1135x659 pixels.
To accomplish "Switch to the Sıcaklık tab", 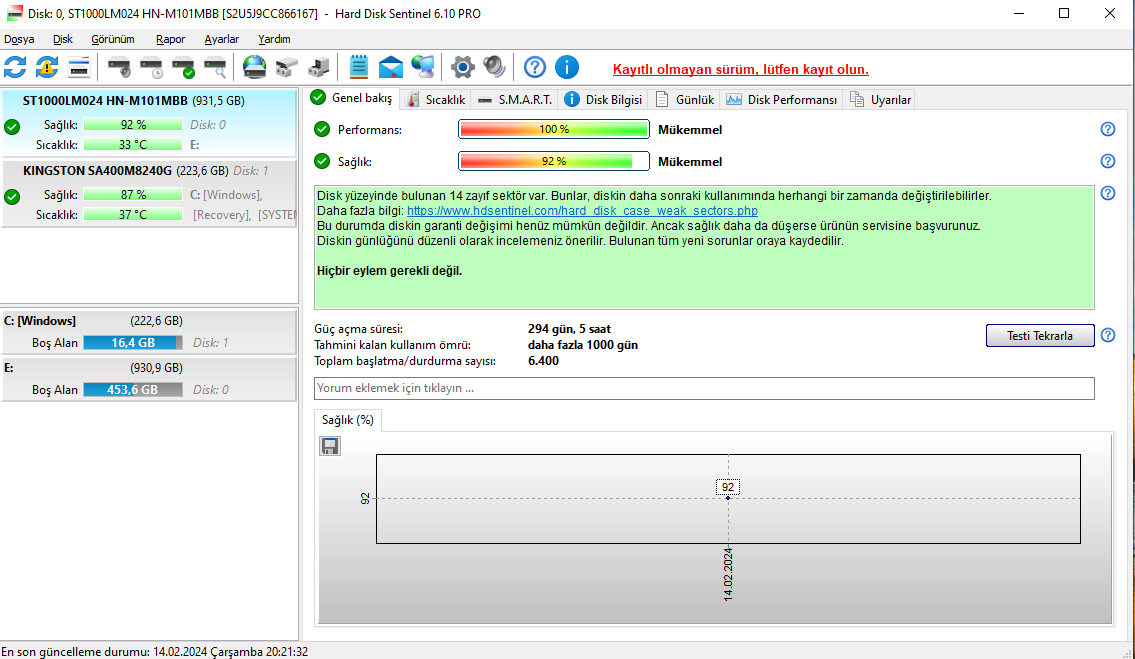I will (436, 100).
